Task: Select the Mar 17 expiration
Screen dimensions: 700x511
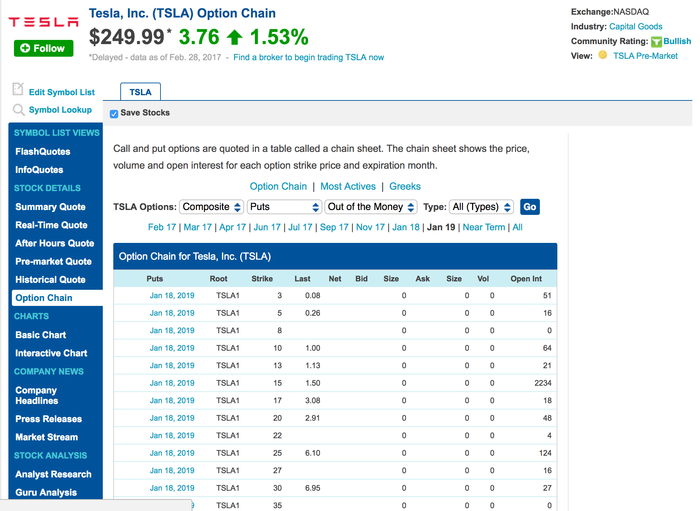Action: point(197,227)
